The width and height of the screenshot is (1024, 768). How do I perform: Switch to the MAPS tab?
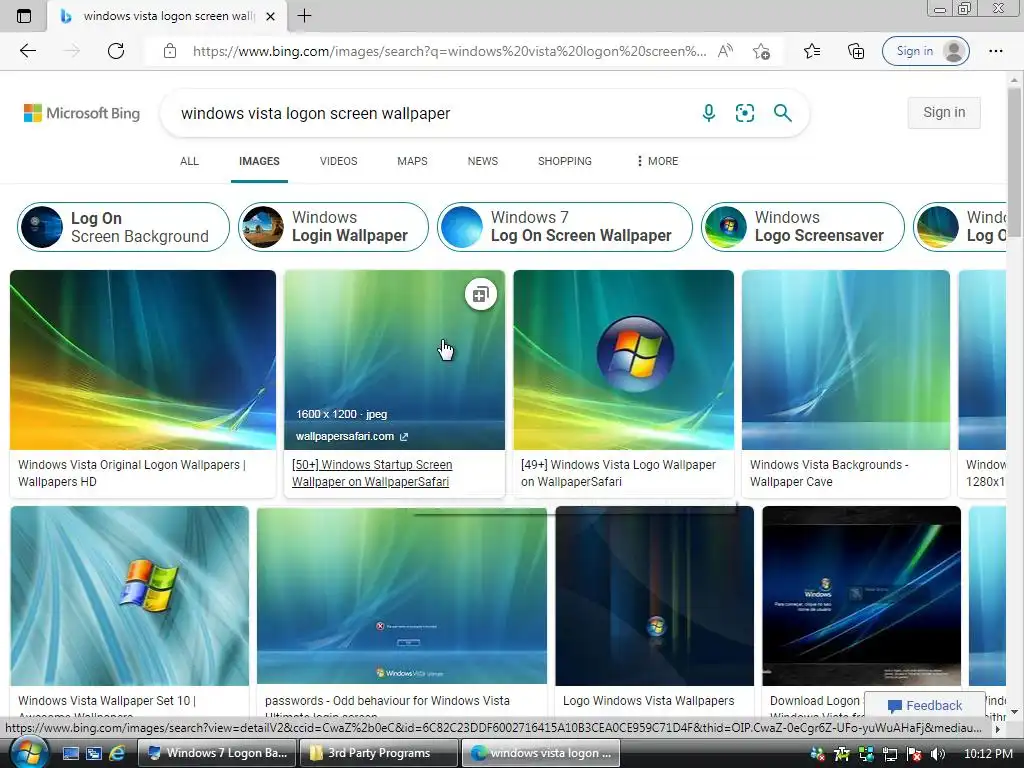(412, 161)
